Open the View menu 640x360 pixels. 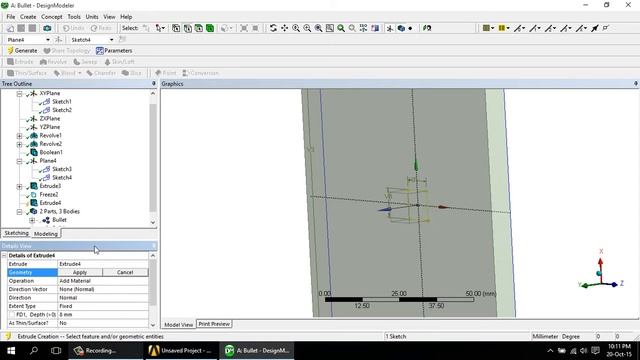coord(109,17)
